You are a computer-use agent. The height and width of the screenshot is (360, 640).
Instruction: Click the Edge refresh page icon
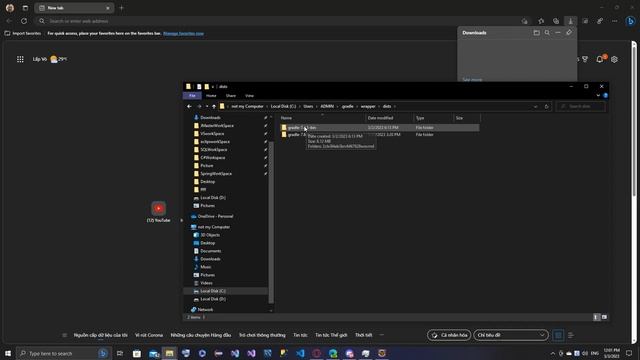(24, 21)
